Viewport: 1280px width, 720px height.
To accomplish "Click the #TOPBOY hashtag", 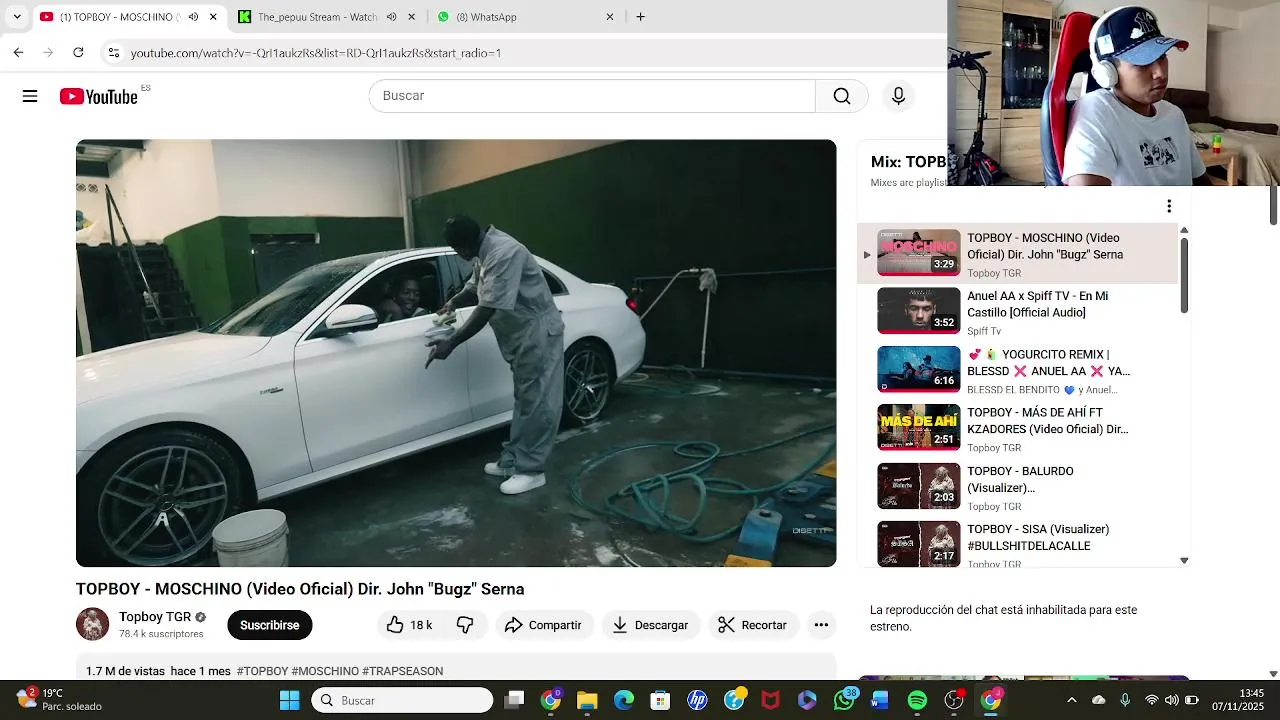I will coord(262,671).
